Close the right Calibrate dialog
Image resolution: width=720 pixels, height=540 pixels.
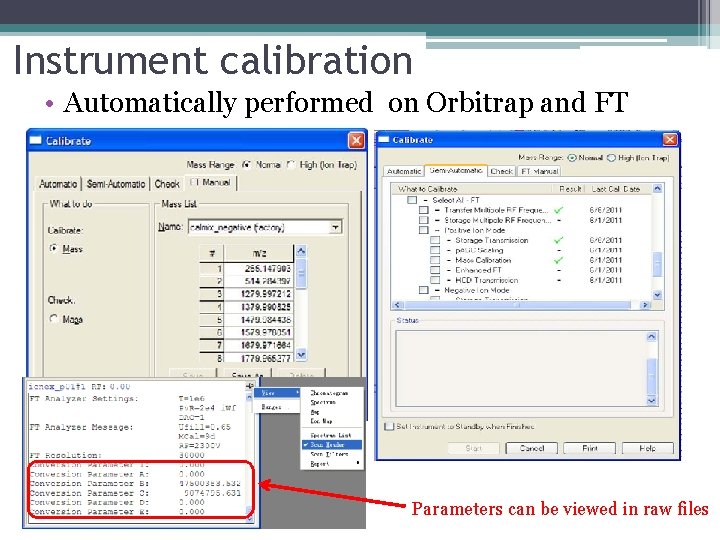point(670,139)
